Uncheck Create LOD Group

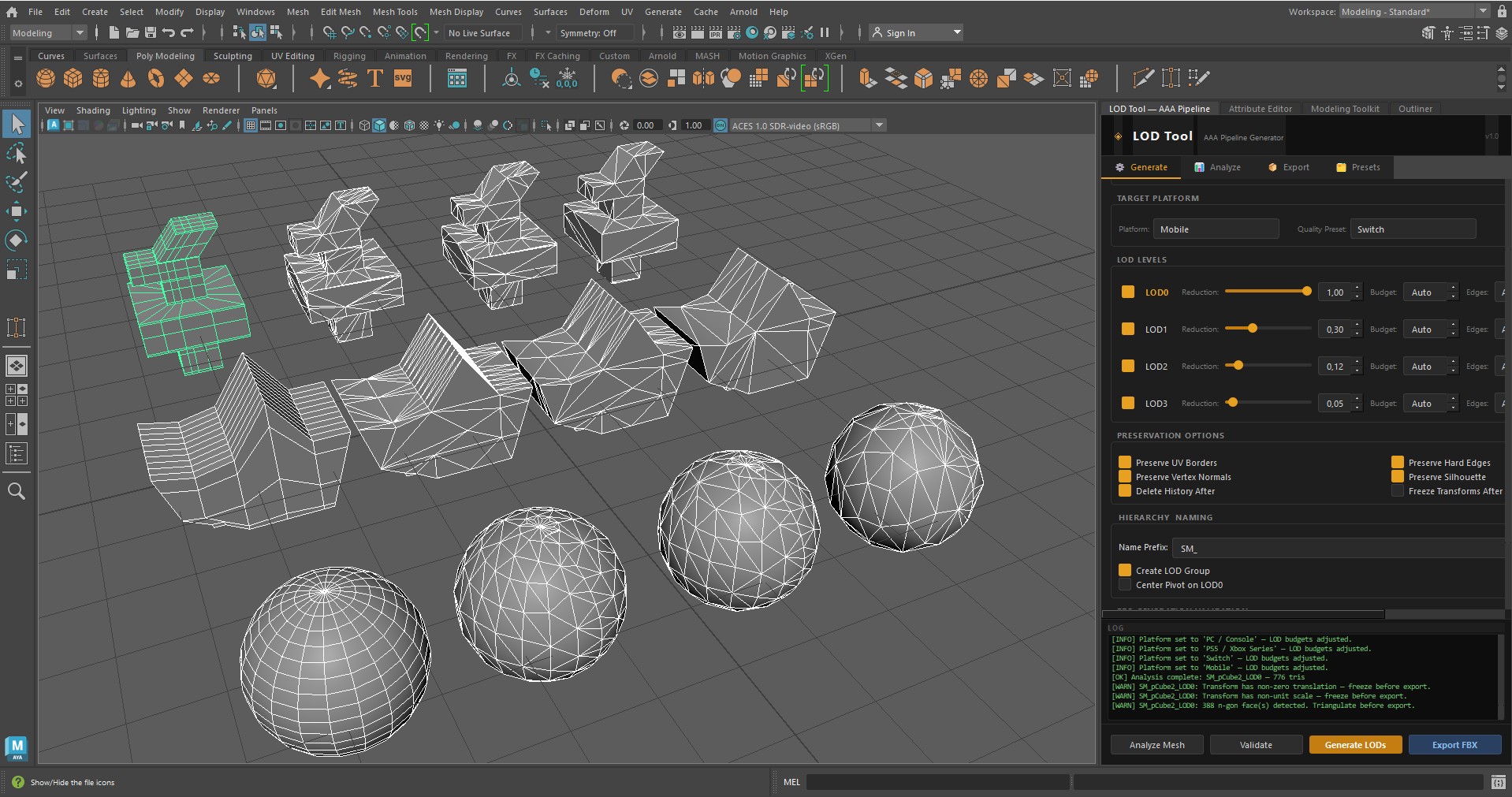pyautogui.click(x=1125, y=571)
